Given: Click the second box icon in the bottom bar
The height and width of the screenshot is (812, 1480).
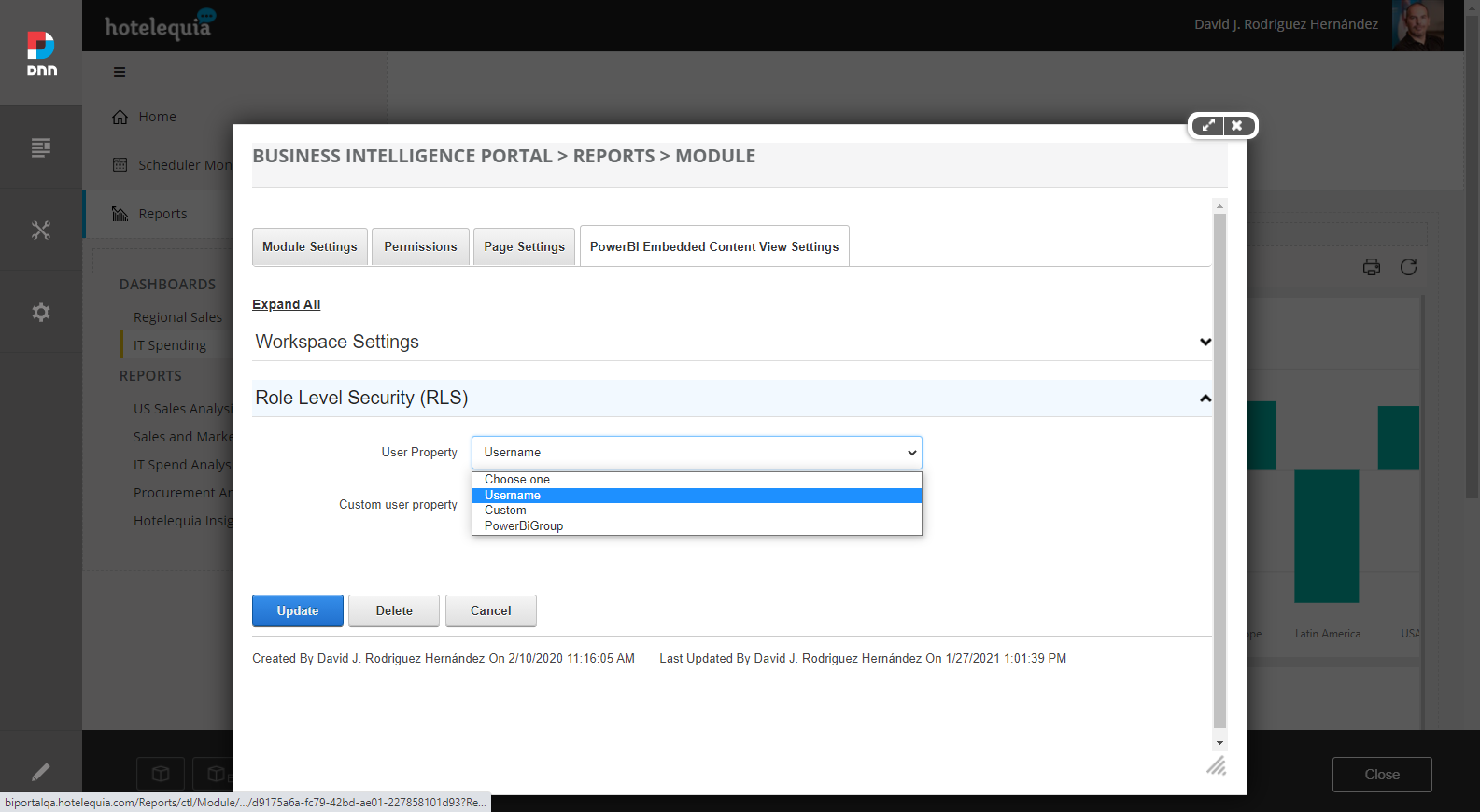Looking at the screenshot, I should [x=214, y=774].
